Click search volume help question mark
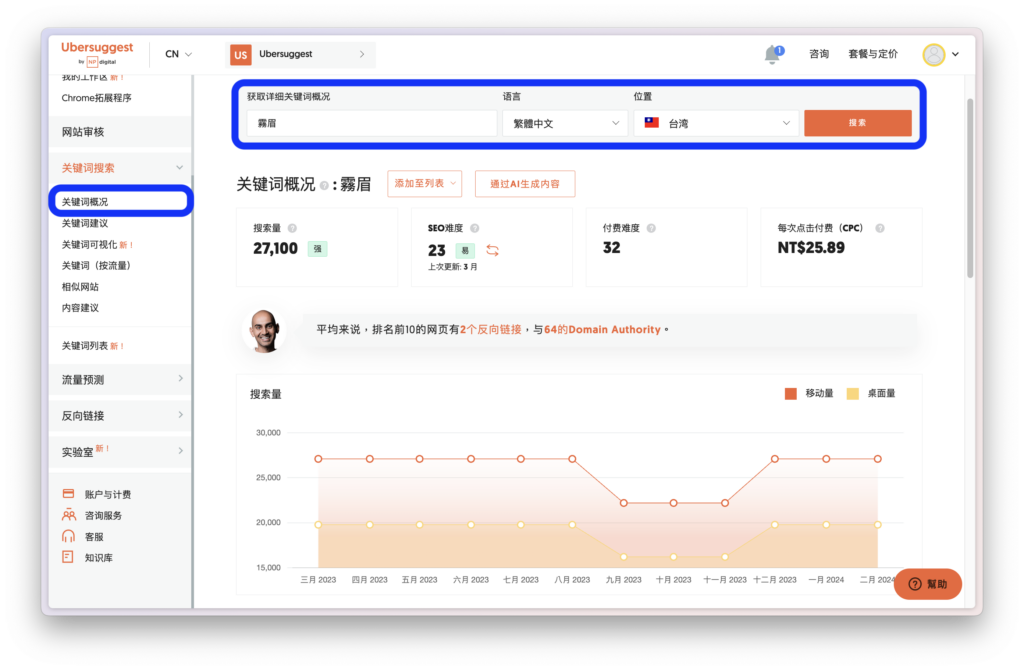The width and height of the screenshot is (1024, 670). point(293,228)
